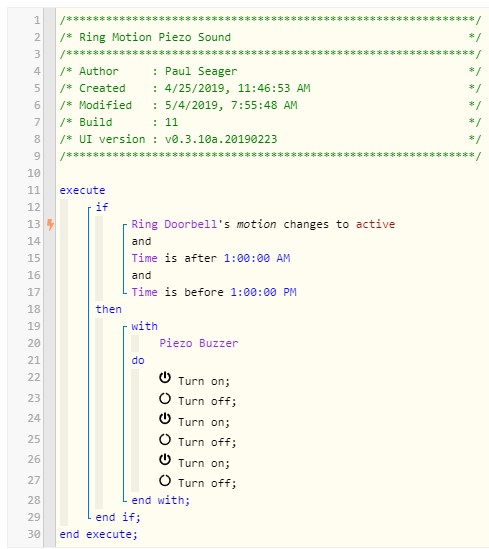The height and width of the screenshot is (549, 489).
Task: Click 'end with;' on line 28
Action: 161,500
